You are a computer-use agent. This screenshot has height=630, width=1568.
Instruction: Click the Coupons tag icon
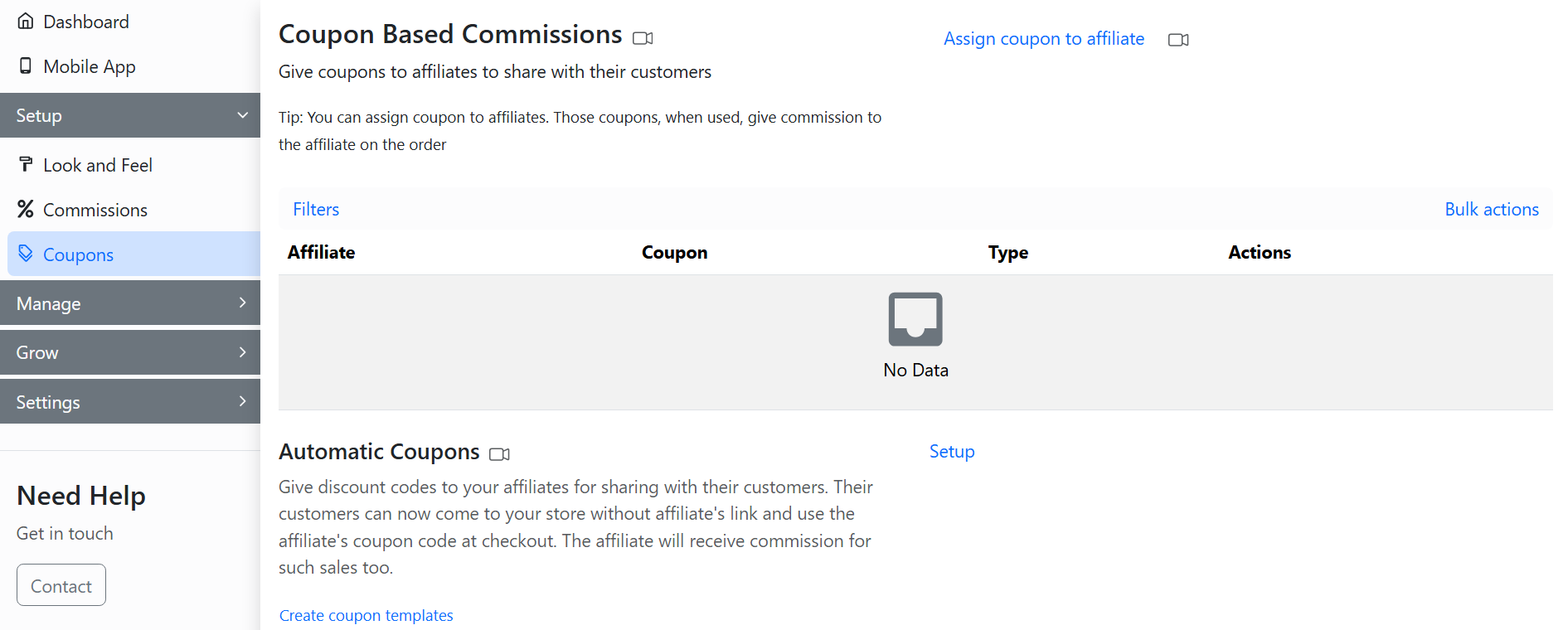coord(26,254)
